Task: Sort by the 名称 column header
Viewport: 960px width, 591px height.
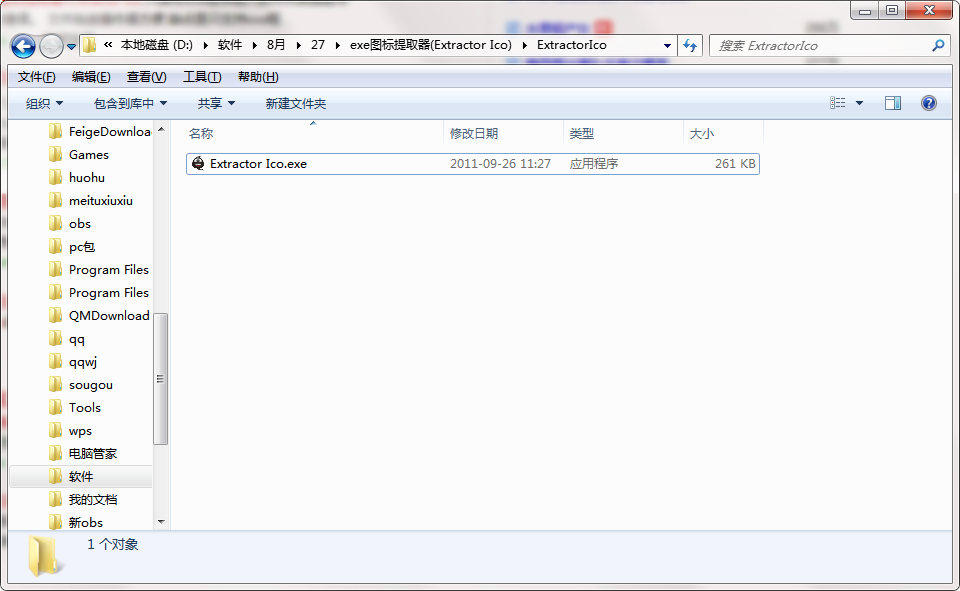Action: [201, 133]
